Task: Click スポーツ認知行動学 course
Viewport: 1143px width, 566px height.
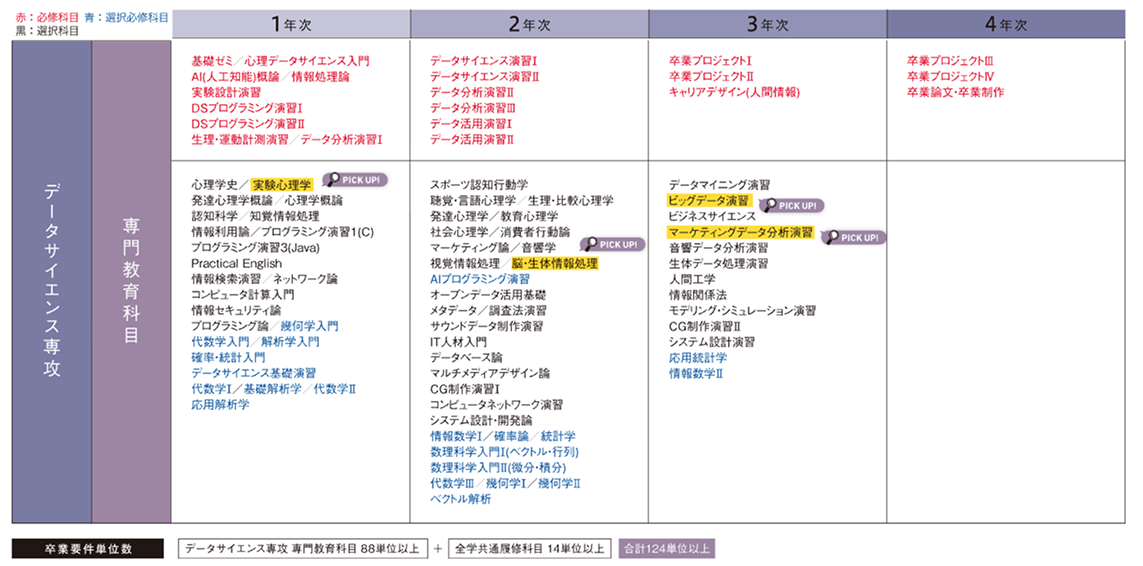Action: pos(479,185)
